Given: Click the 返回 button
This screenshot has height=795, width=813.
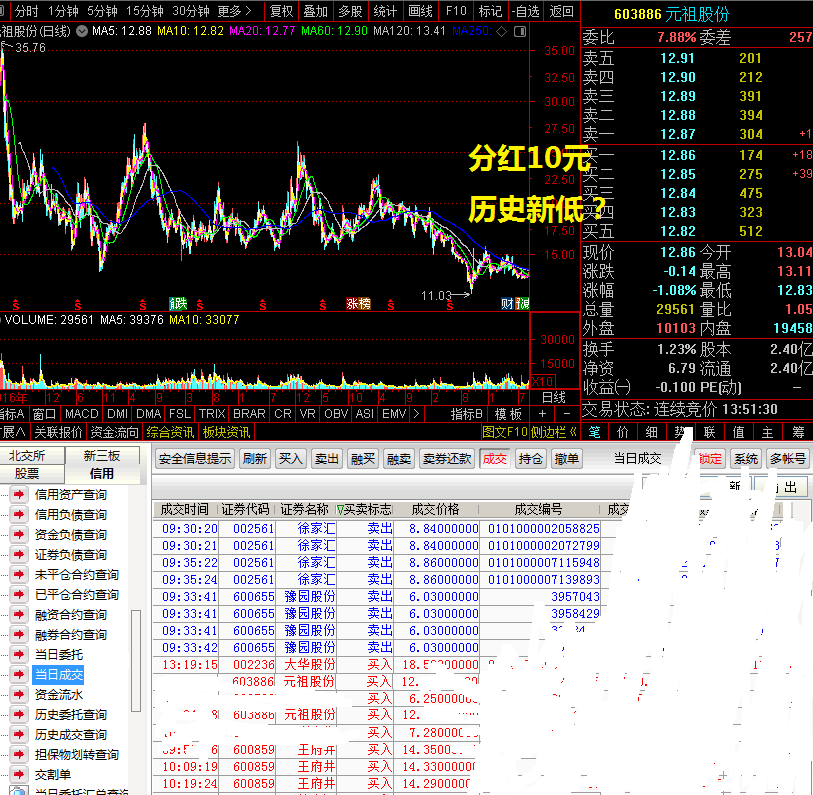Looking at the screenshot, I should coord(562,11).
